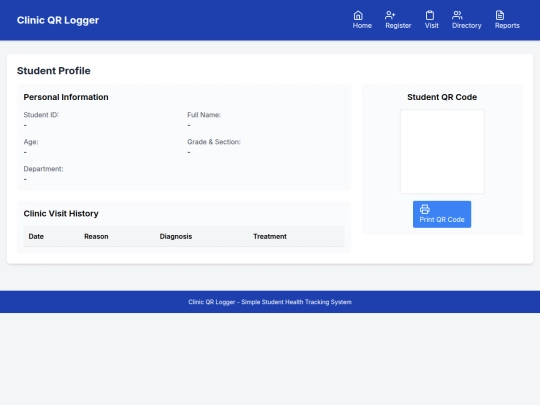
Task: Click the Reason column header
Action: [x=96, y=236]
